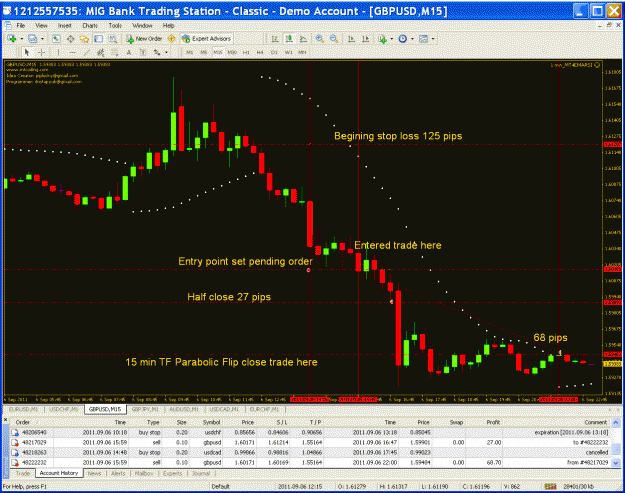Toggle the Navigator window icon
This screenshot has width=625, height=493.
point(84,39)
